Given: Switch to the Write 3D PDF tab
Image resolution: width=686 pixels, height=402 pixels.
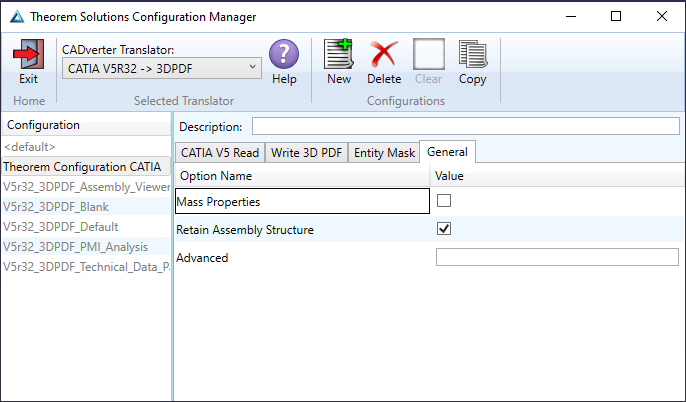Looking at the screenshot, I should [x=306, y=153].
